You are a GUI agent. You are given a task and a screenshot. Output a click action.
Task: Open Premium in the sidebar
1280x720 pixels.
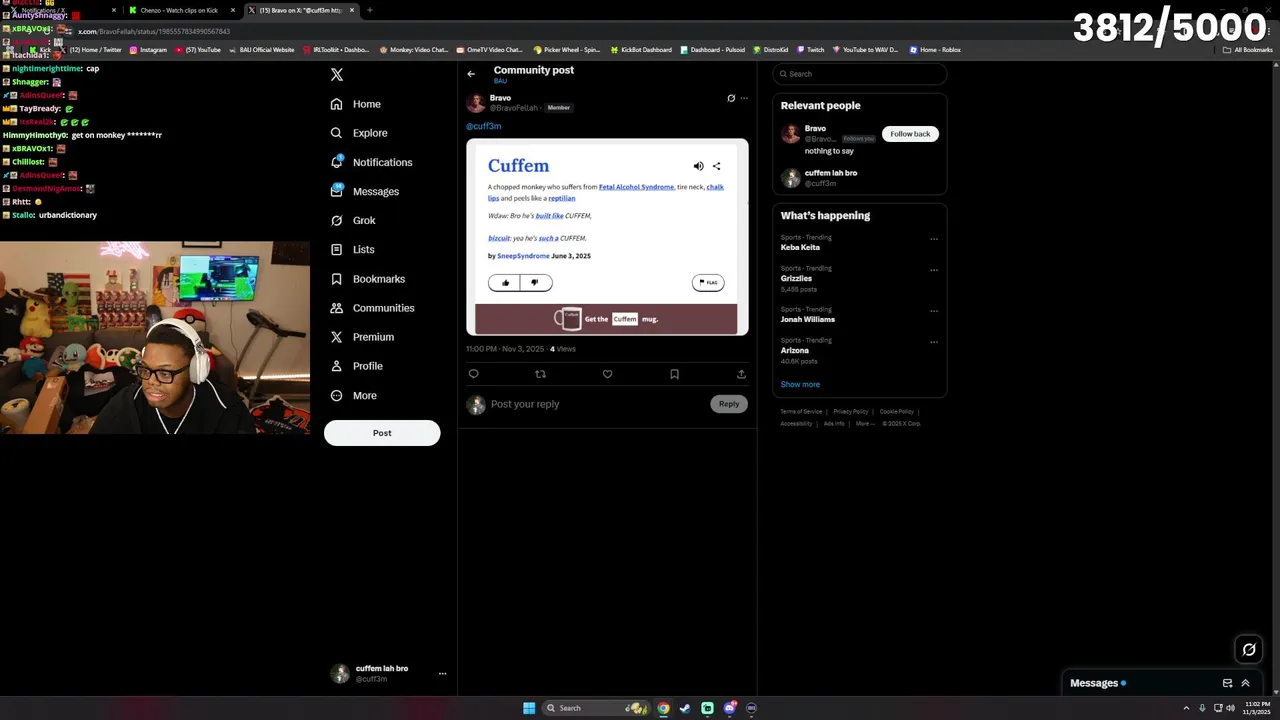362,337
